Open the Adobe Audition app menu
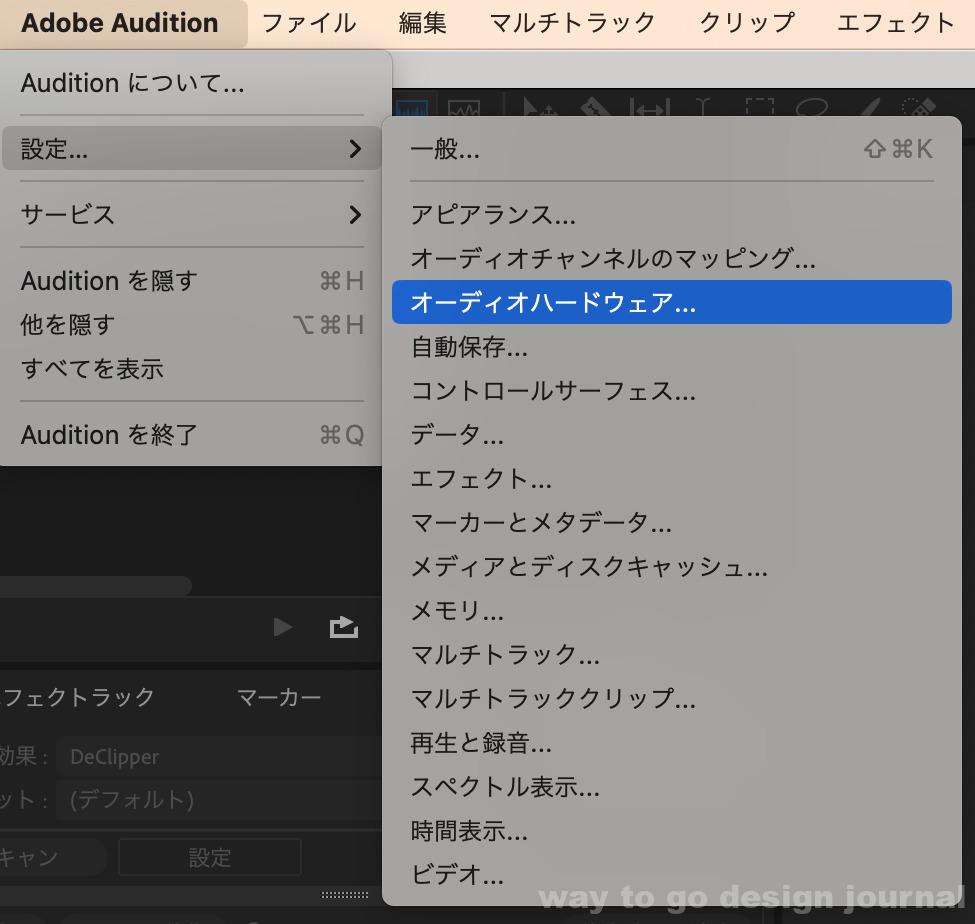Image resolution: width=975 pixels, height=924 pixels. click(120, 23)
